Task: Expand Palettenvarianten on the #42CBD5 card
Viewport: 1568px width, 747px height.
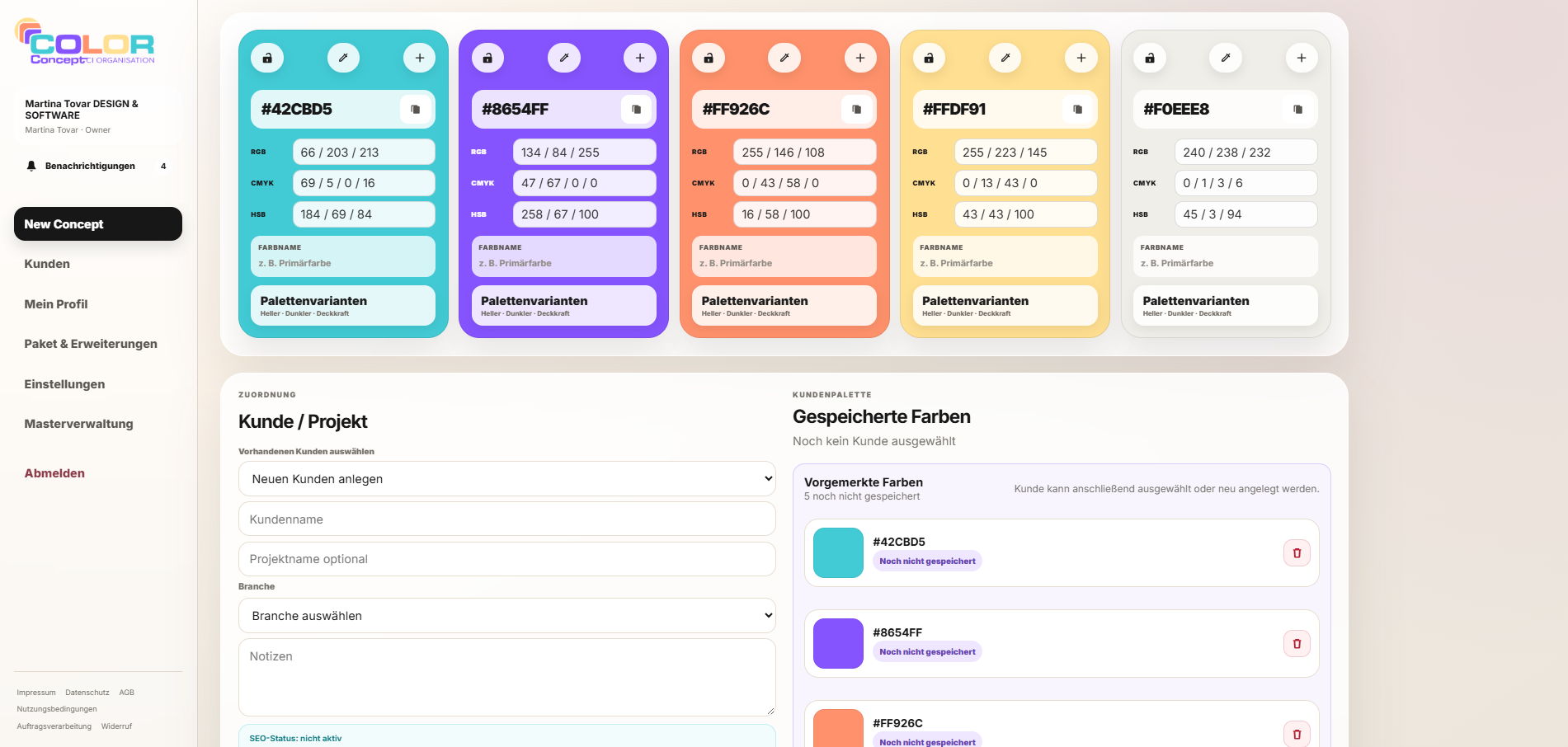Action: 343,305
